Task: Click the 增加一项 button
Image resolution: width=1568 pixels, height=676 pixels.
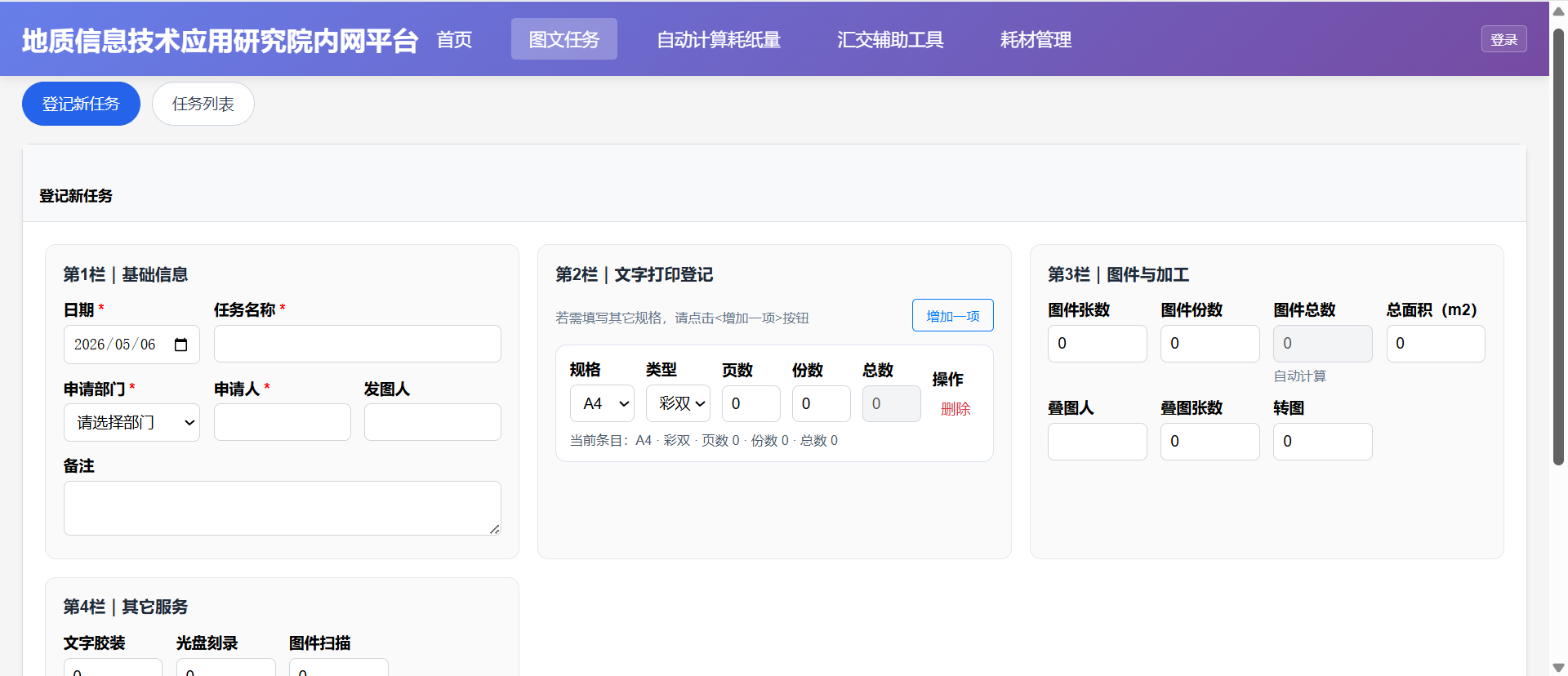Action: pyautogui.click(x=952, y=316)
